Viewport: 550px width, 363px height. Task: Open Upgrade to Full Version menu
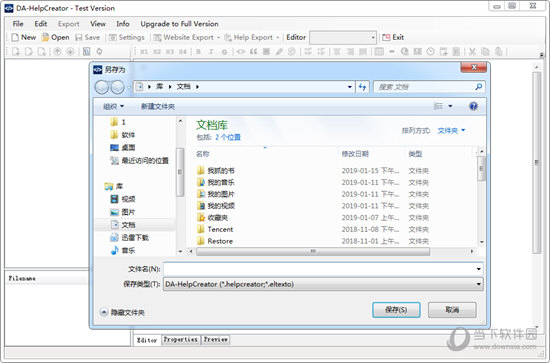tap(179, 24)
